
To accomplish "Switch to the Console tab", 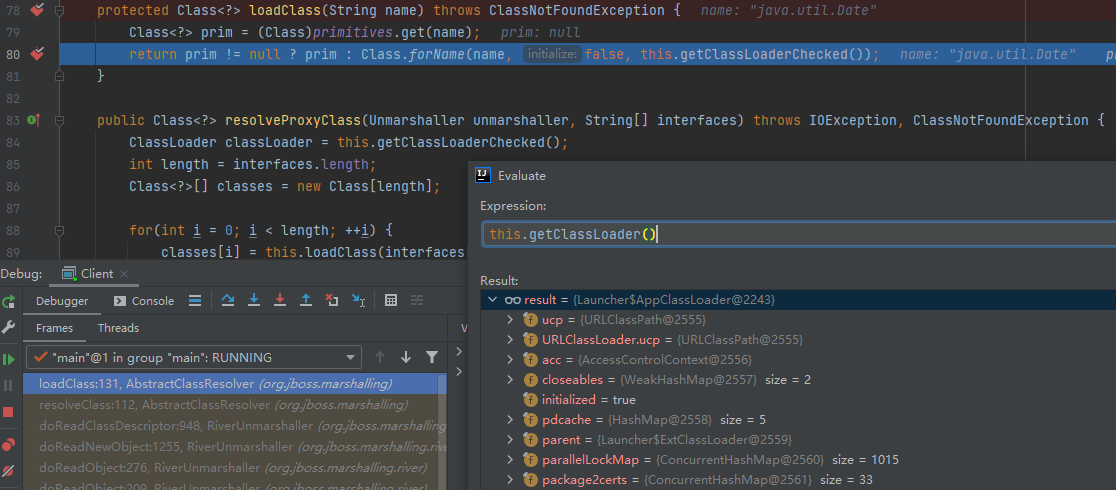I will tap(144, 301).
